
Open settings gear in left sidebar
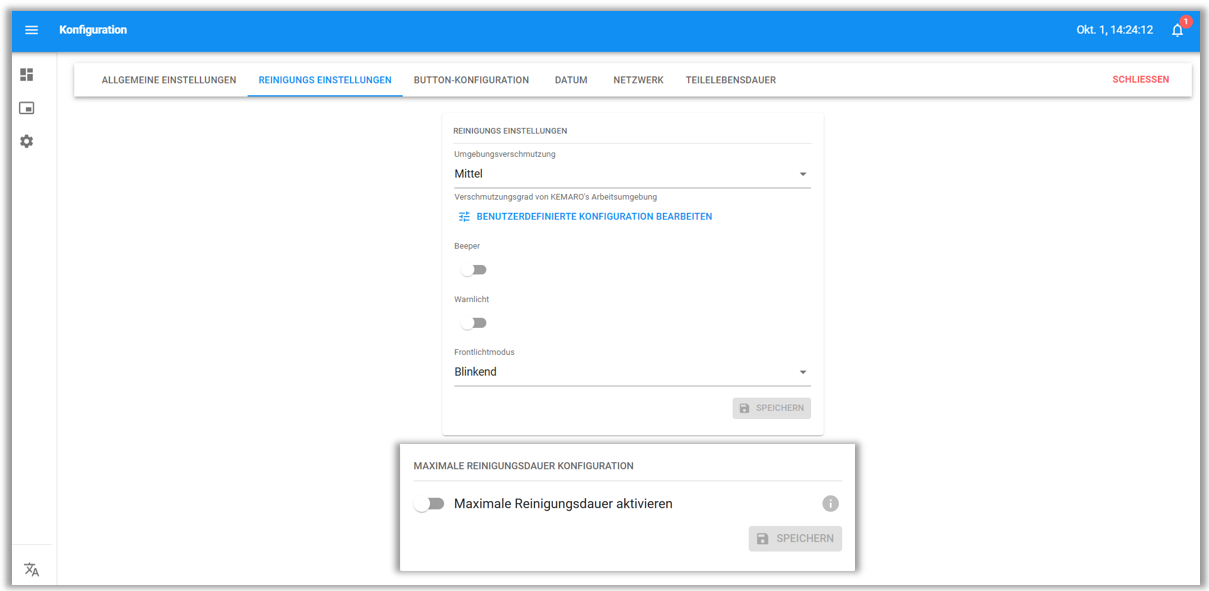click(27, 142)
